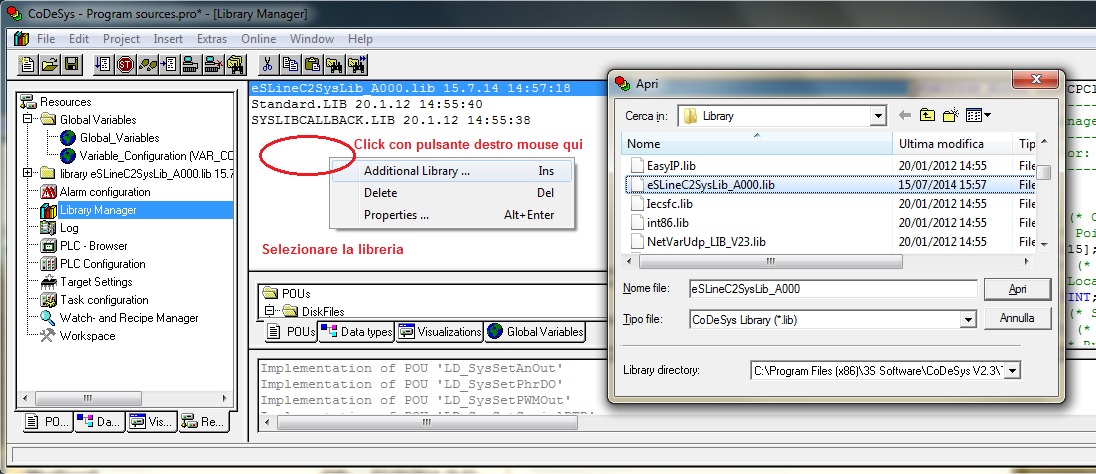Screen dimensions: 1096x474
Task: Click the Global search folders icon
Action: click(235, 65)
